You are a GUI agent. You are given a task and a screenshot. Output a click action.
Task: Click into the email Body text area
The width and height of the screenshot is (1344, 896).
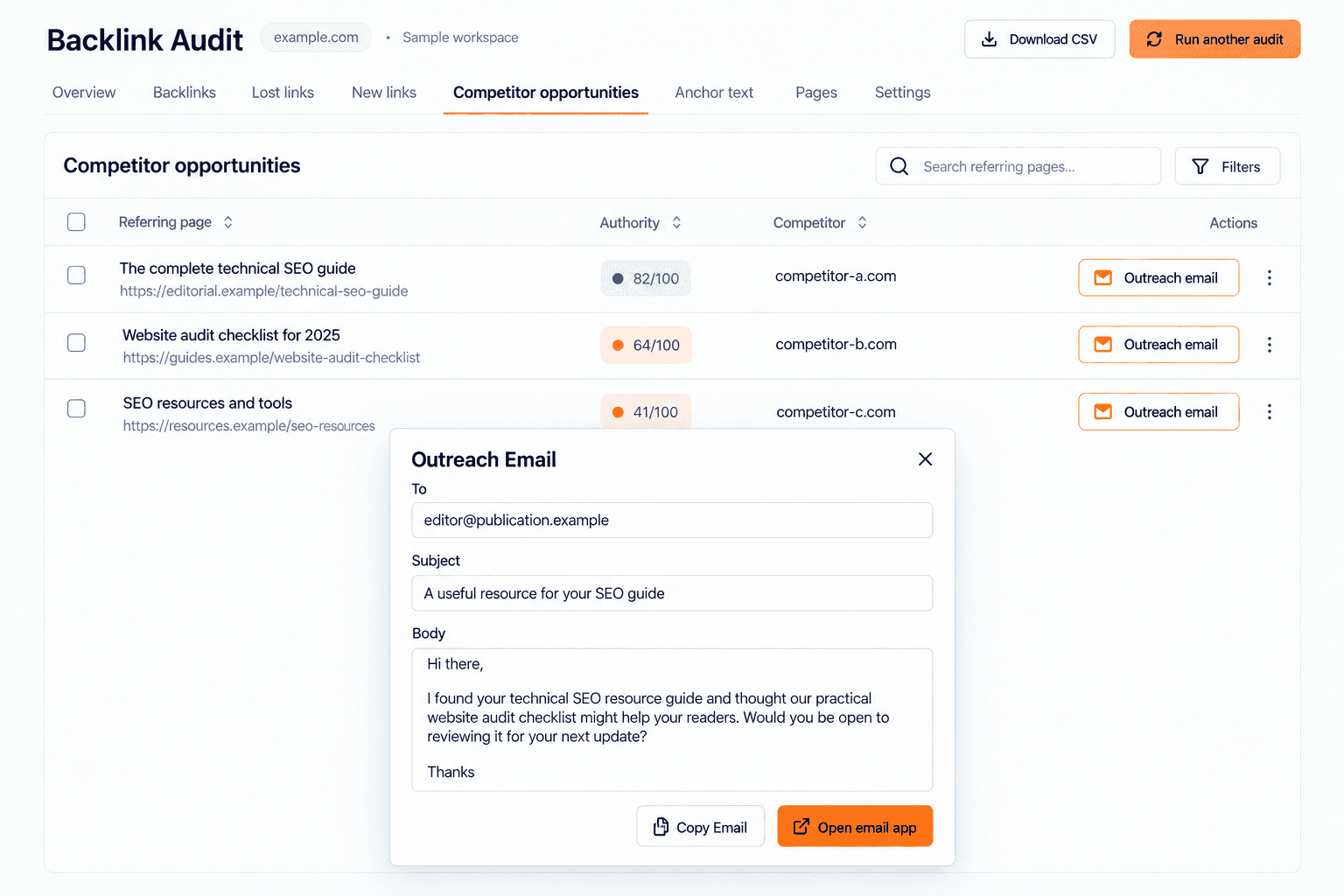672,719
